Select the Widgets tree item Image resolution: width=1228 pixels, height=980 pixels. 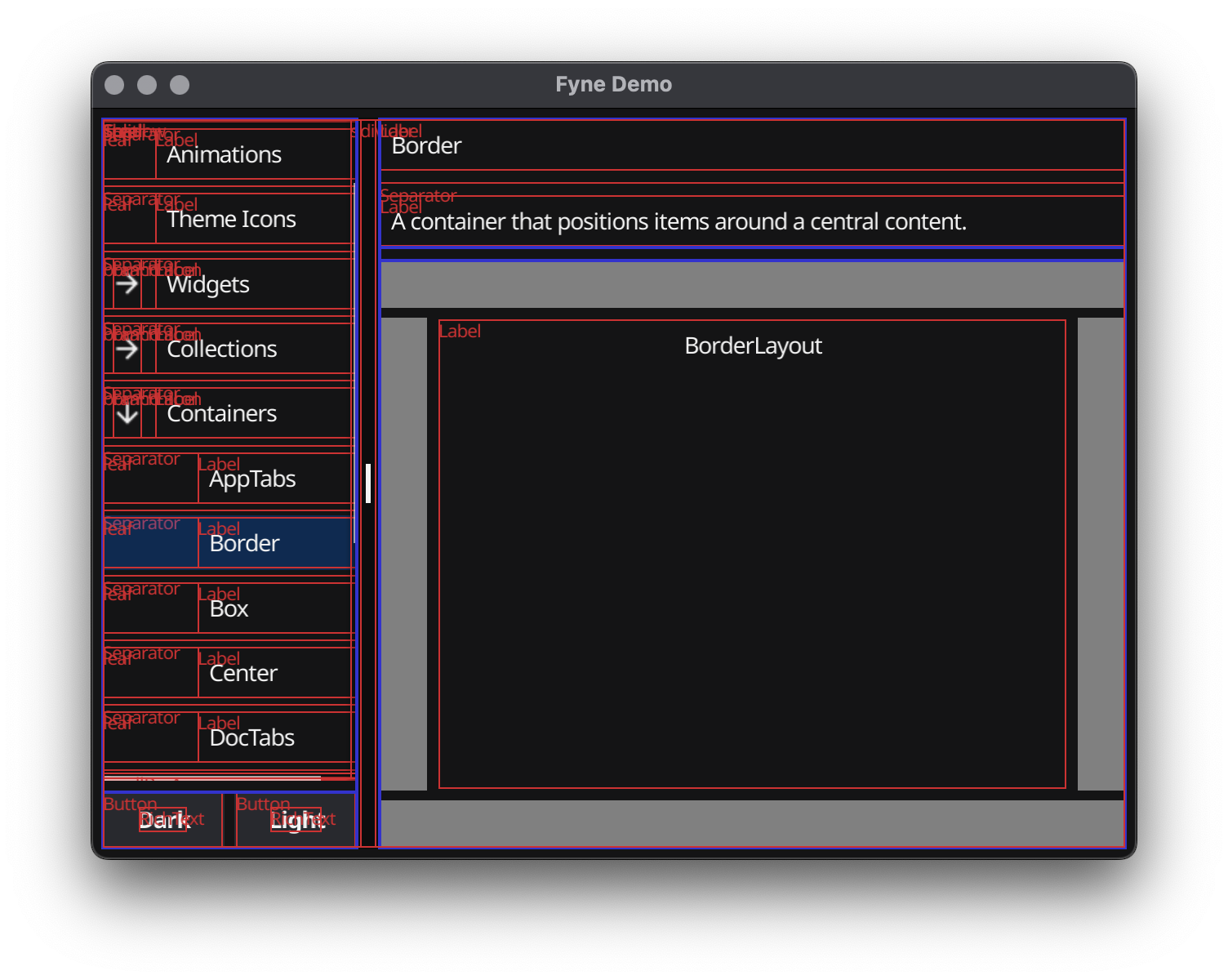[229, 284]
